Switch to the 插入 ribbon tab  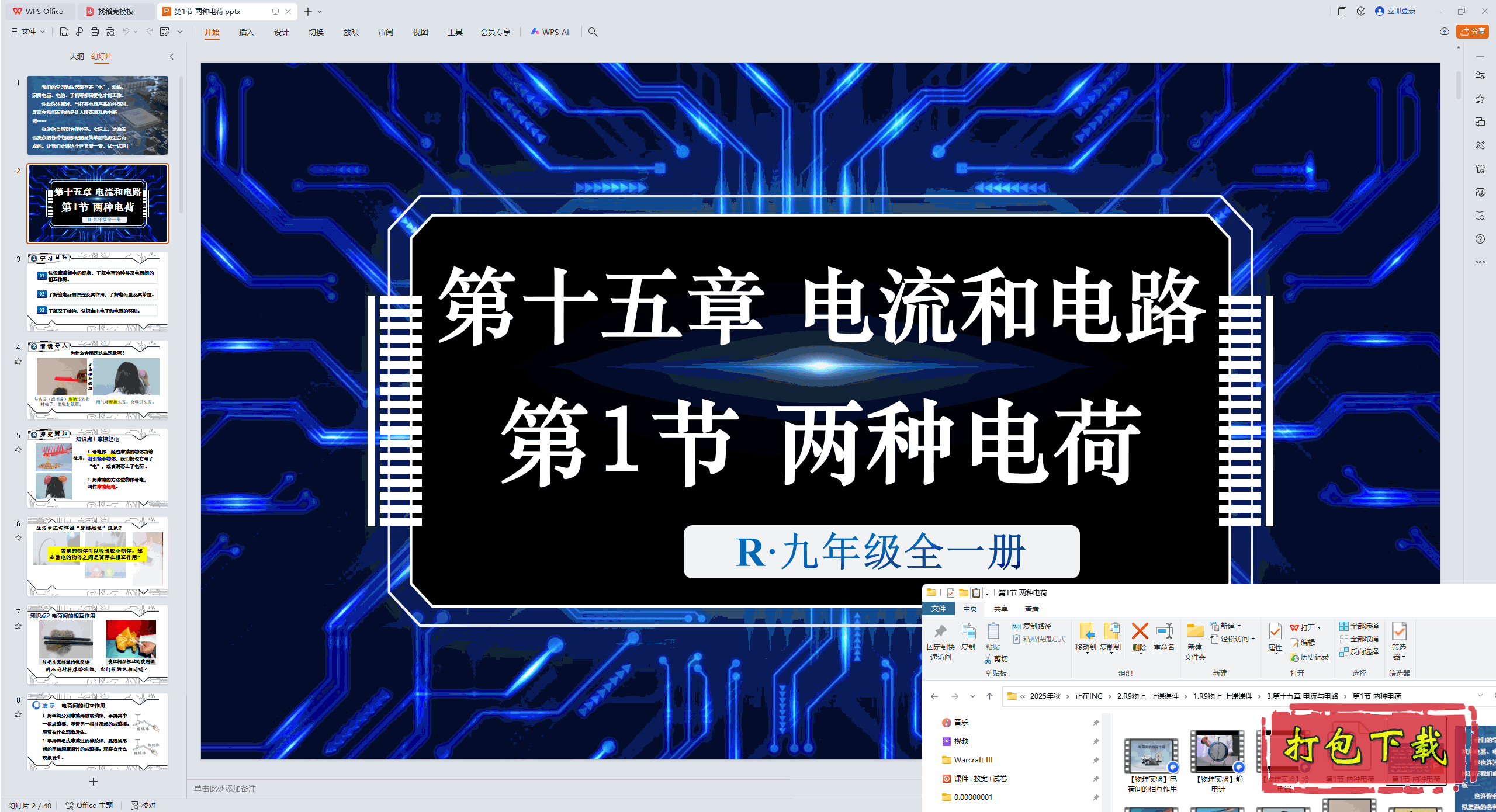(x=247, y=32)
